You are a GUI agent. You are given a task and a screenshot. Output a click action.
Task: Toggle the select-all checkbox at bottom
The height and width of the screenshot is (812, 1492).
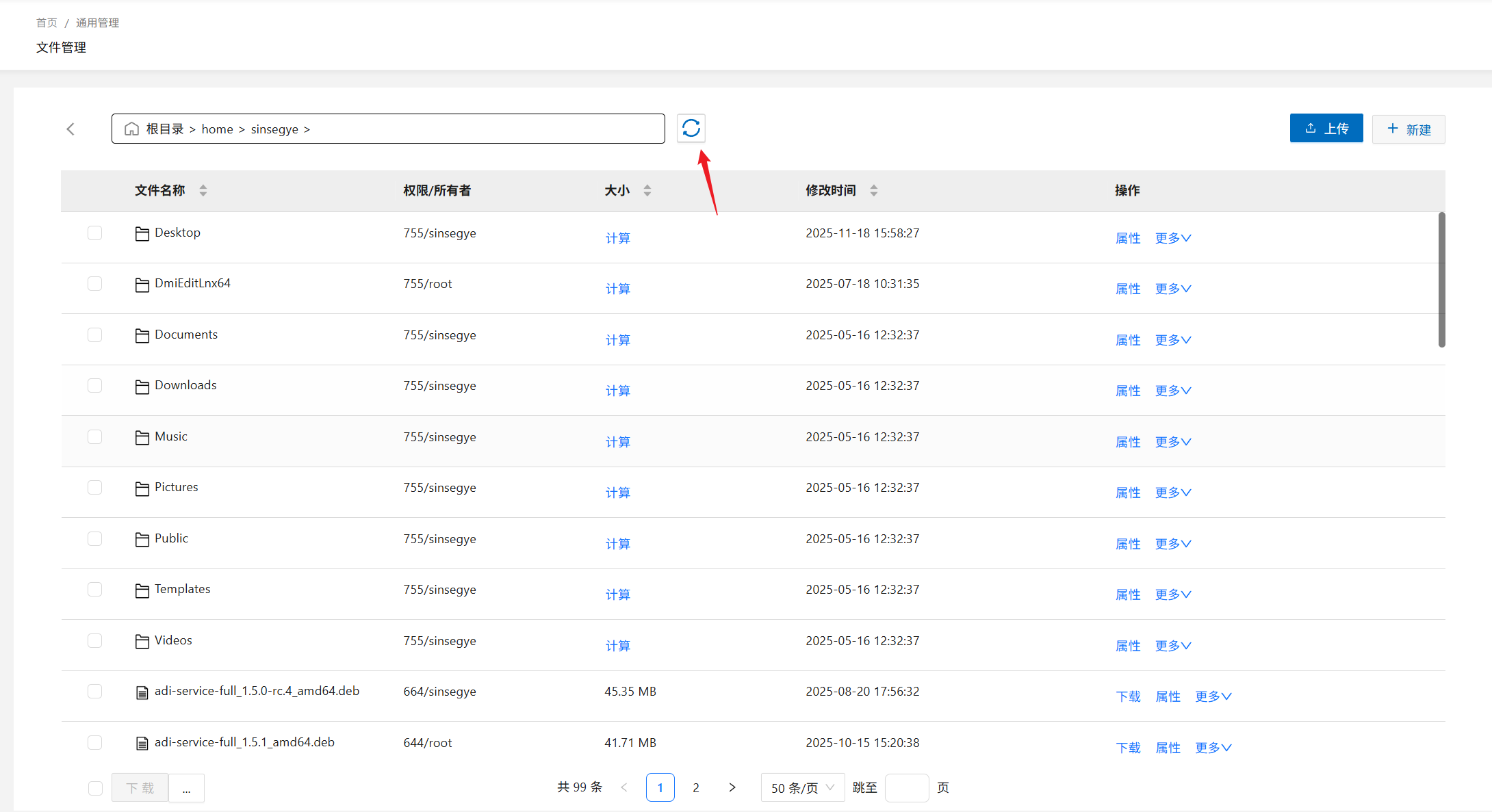click(x=95, y=788)
